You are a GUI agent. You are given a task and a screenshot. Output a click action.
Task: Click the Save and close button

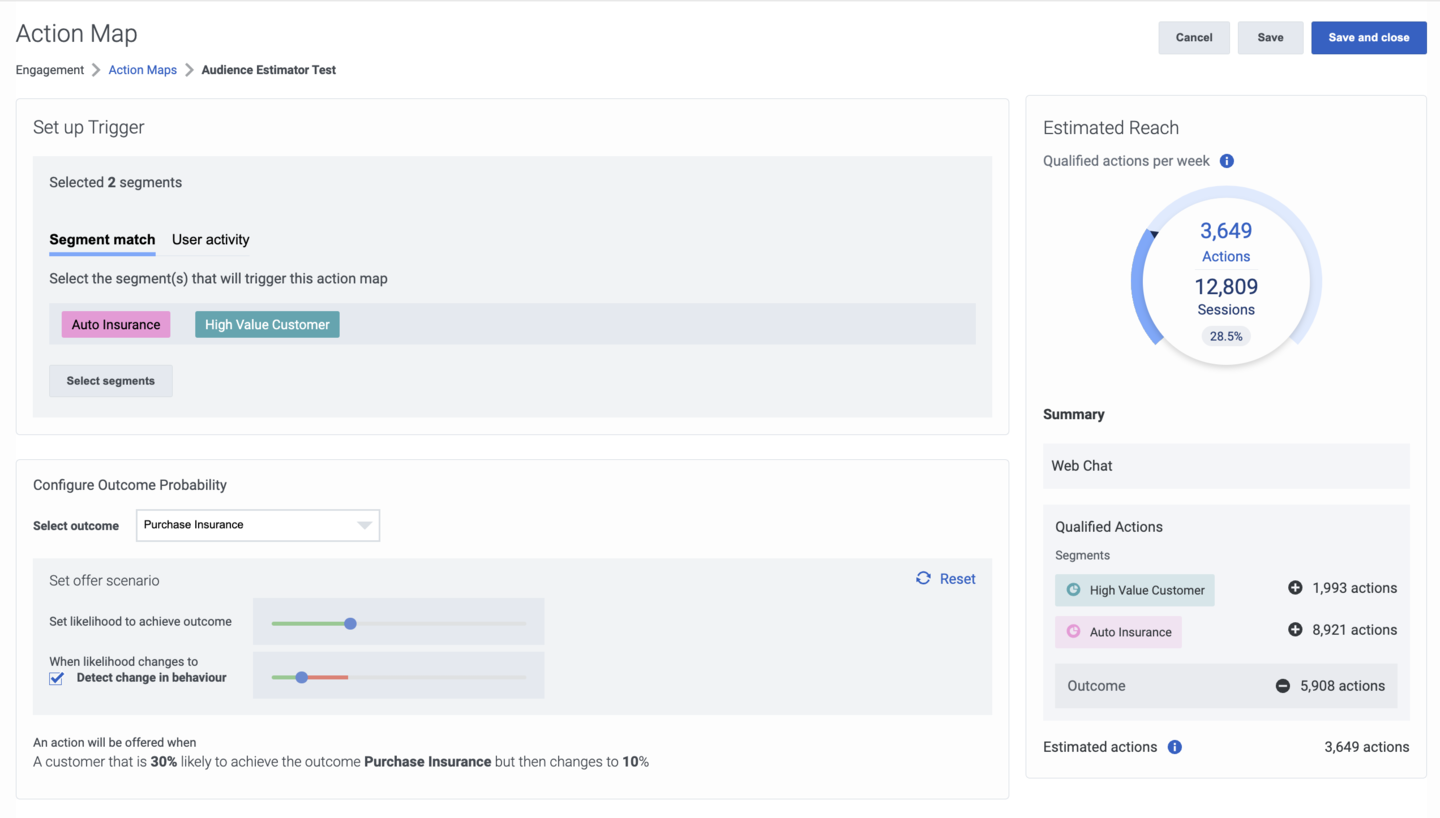pos(1369,37)
